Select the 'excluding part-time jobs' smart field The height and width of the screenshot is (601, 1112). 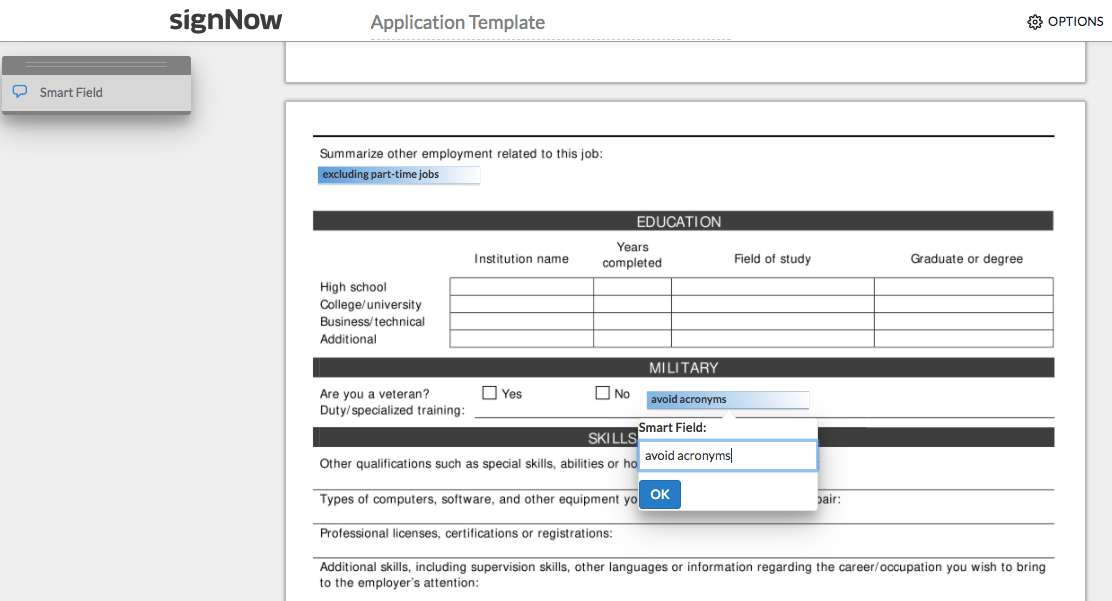point(399,175)
